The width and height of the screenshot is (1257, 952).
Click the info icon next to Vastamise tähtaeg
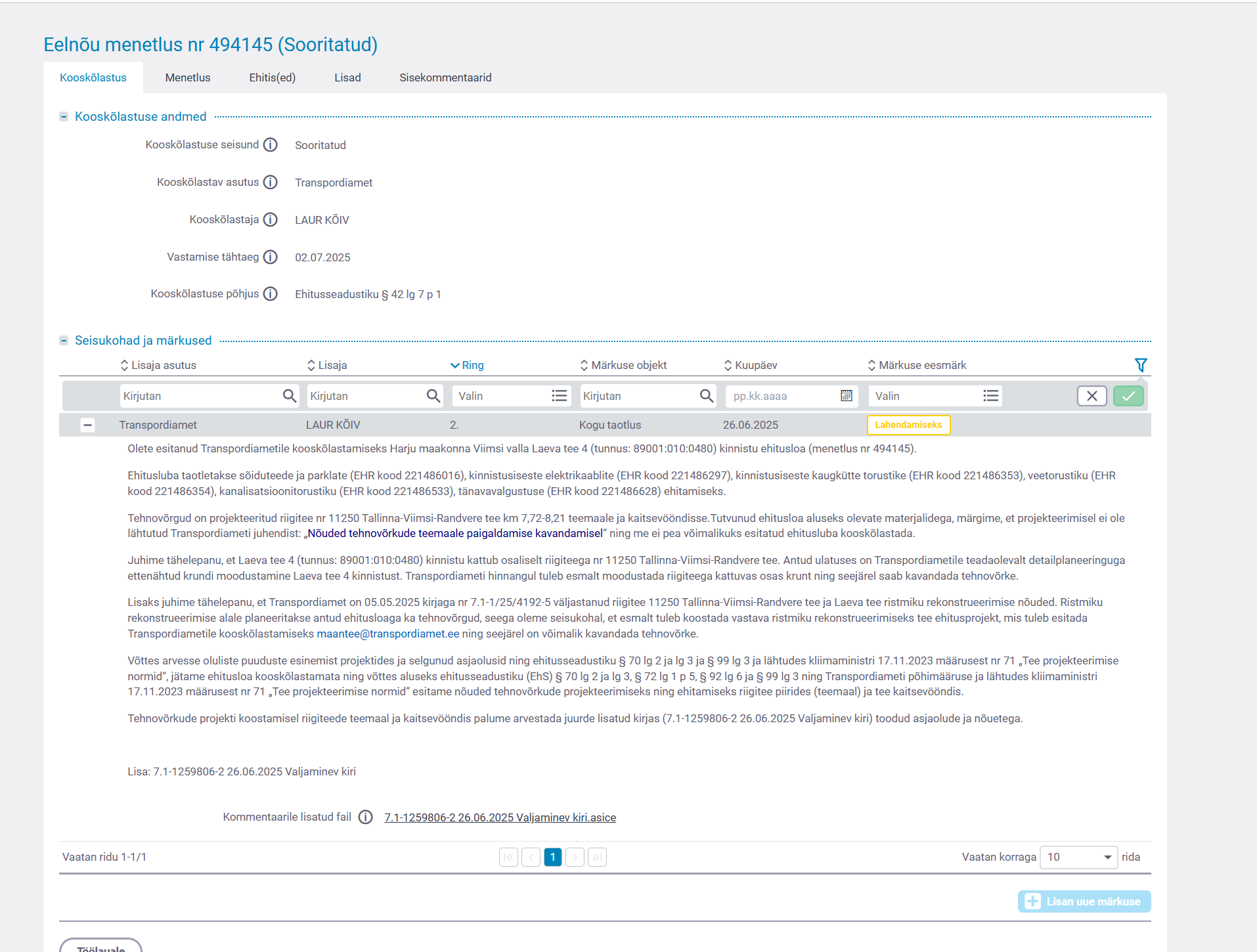(x=271, y=257)
